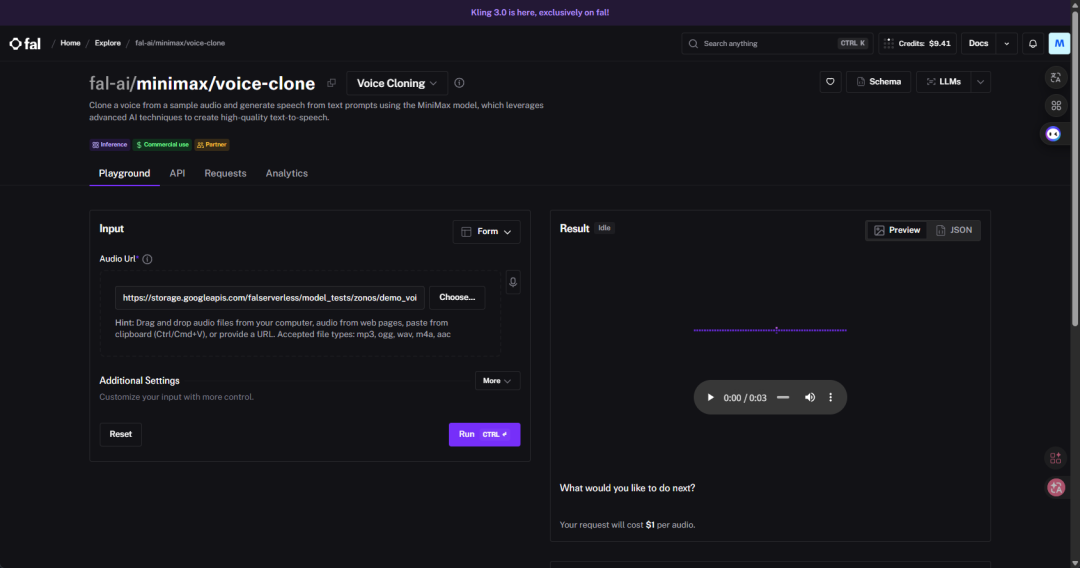Image resolution: width=1080 pixels, height=568 pixels.
Task: Click the fal logo
Action: point(25,43)
